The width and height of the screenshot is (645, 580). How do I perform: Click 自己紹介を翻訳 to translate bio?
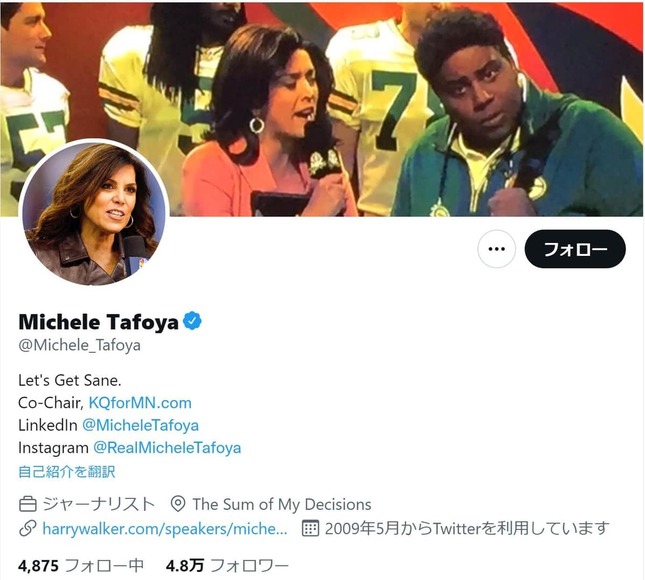pos(67,472)
